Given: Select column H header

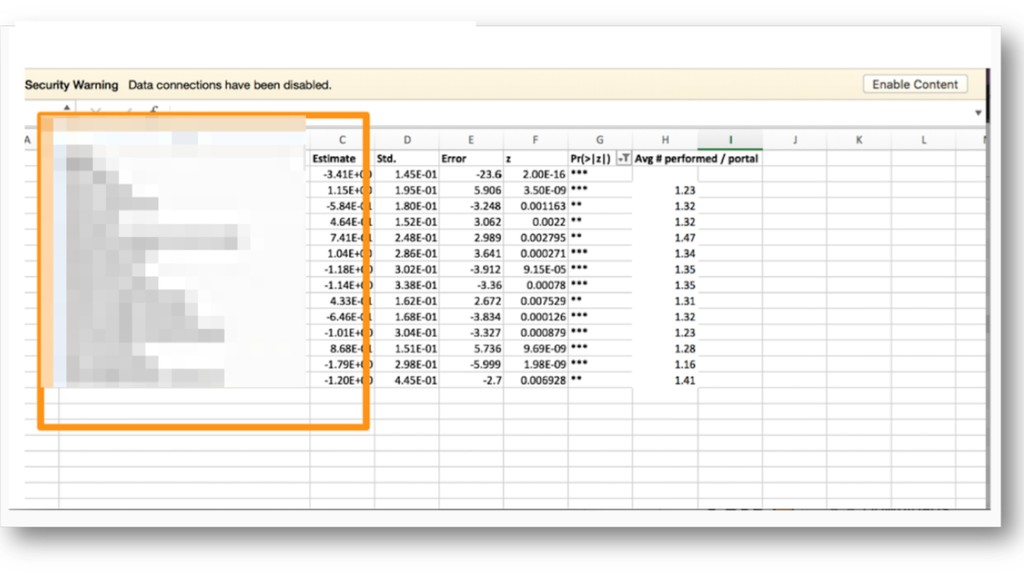Looking at the screenshot, I should [x=665, y=140].
